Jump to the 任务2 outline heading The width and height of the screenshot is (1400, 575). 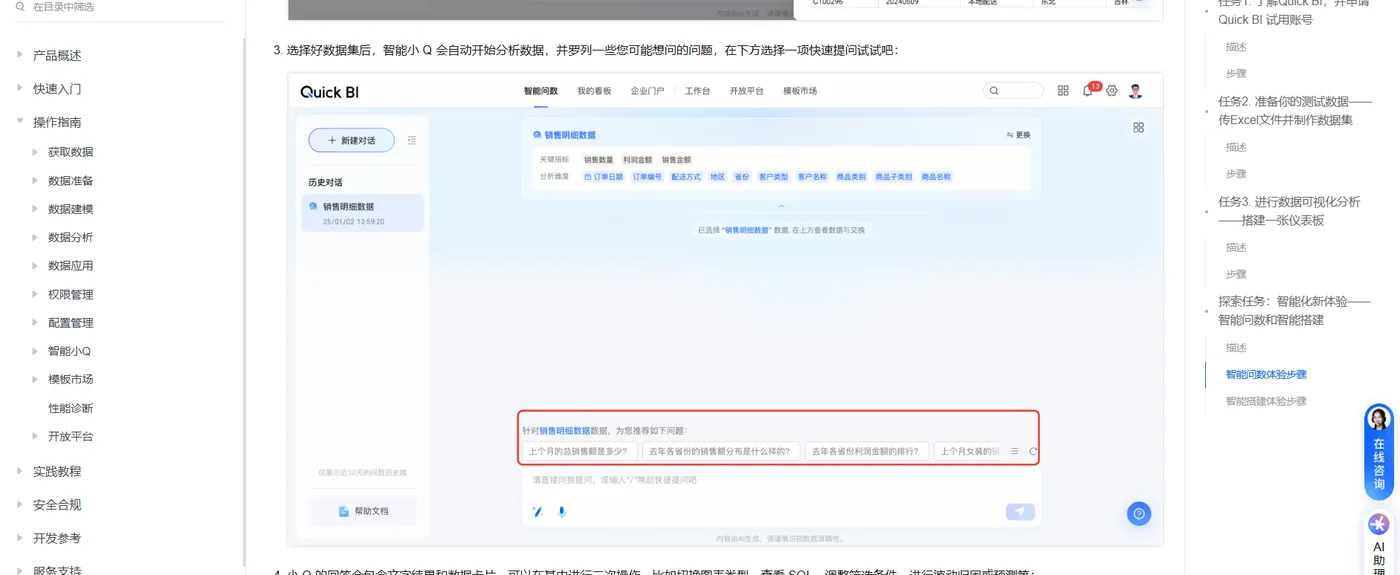click(x=1295, y=110)
